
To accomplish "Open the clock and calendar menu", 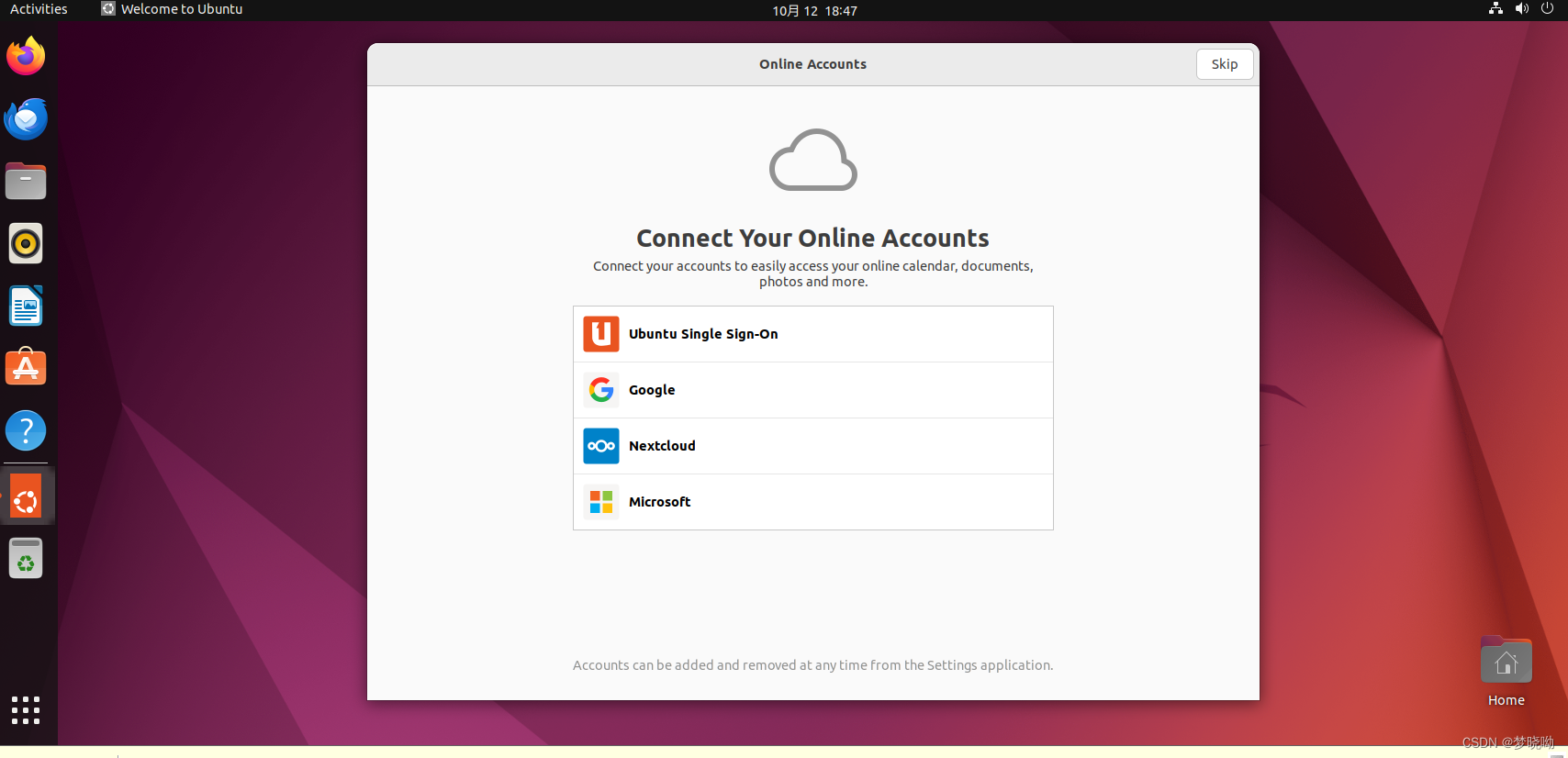I will 814,11.
